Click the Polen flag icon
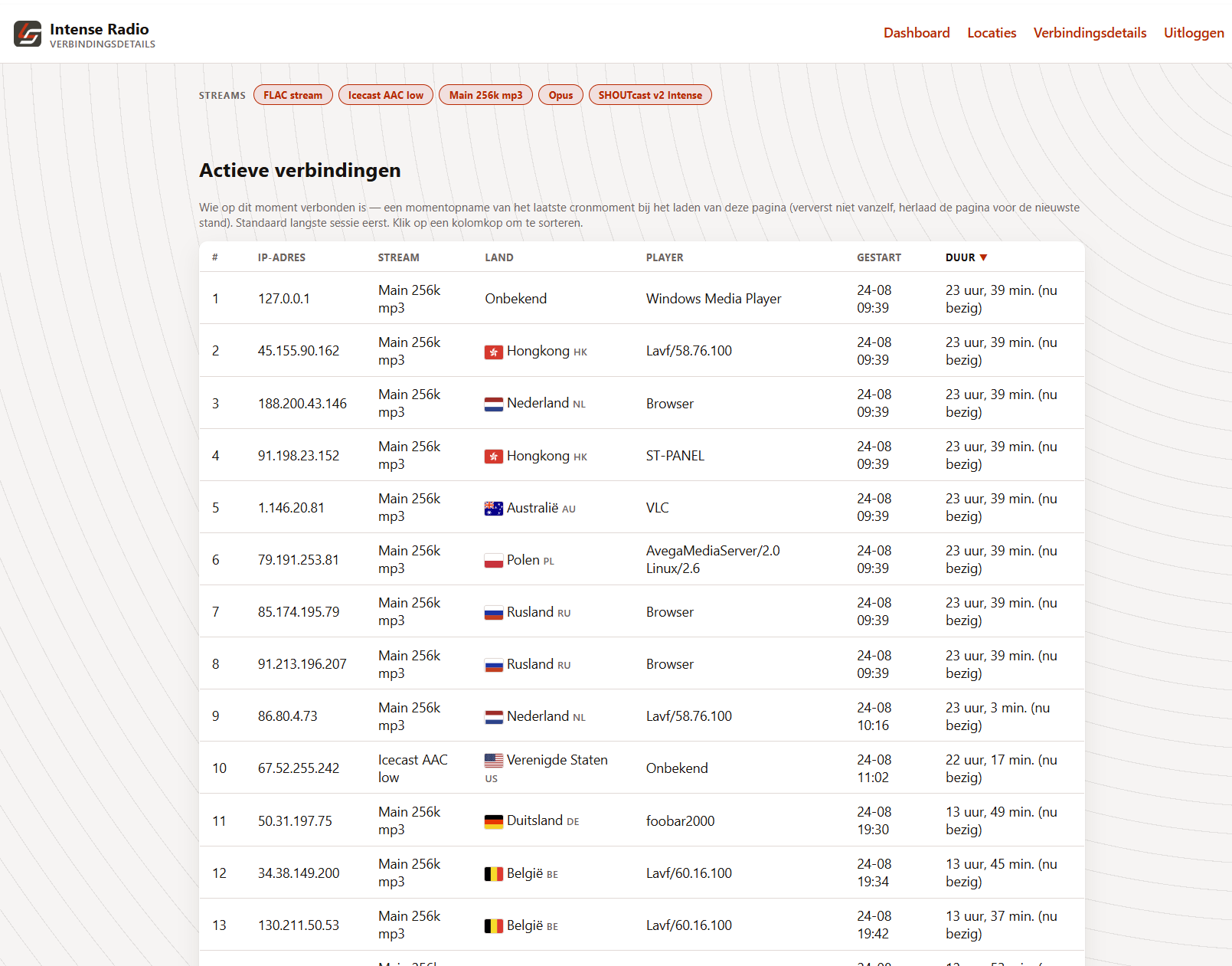 [x=494, y=561]
